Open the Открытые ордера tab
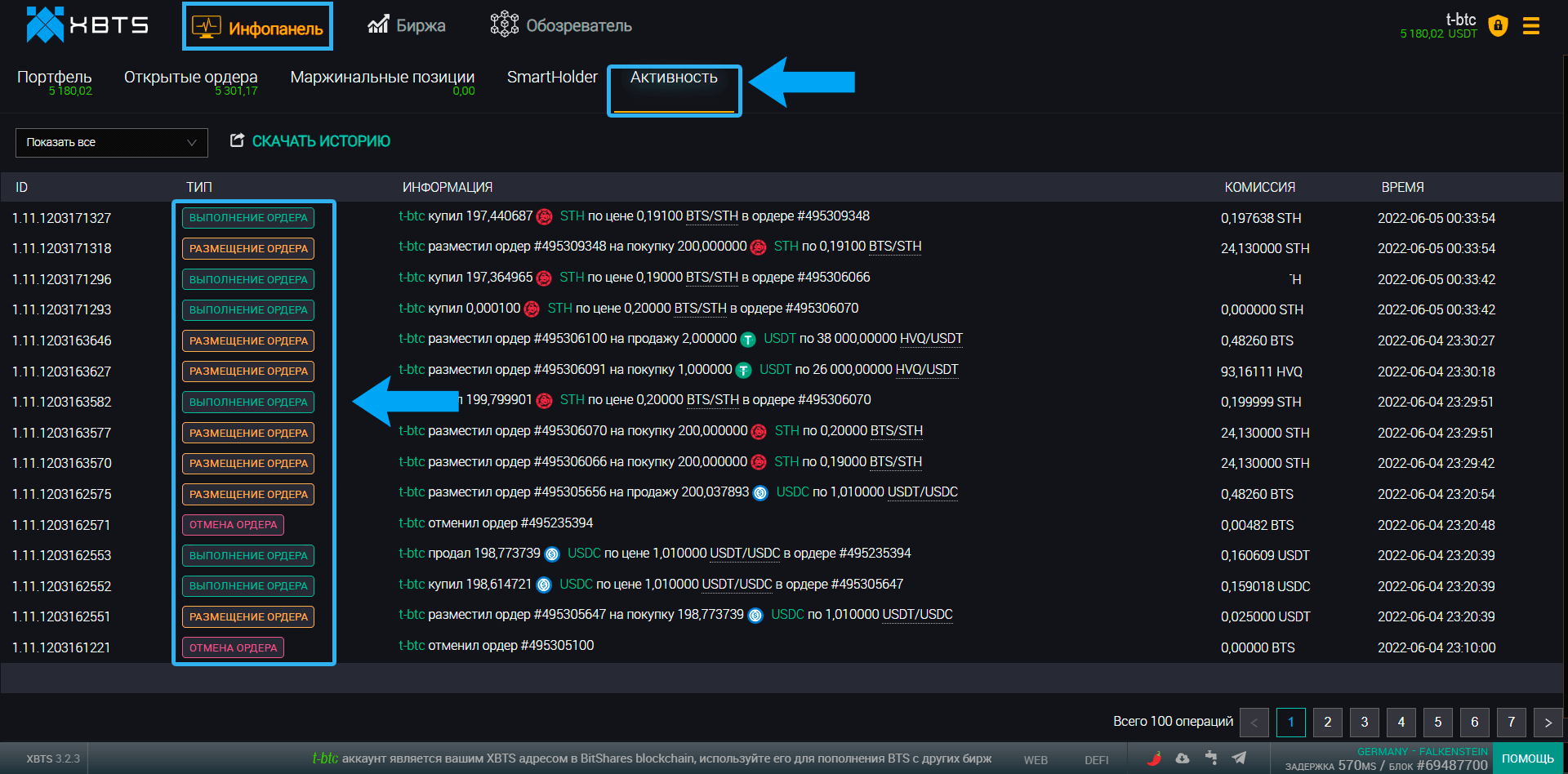This screenshot has width=1568, height=774. click(190, 78)
